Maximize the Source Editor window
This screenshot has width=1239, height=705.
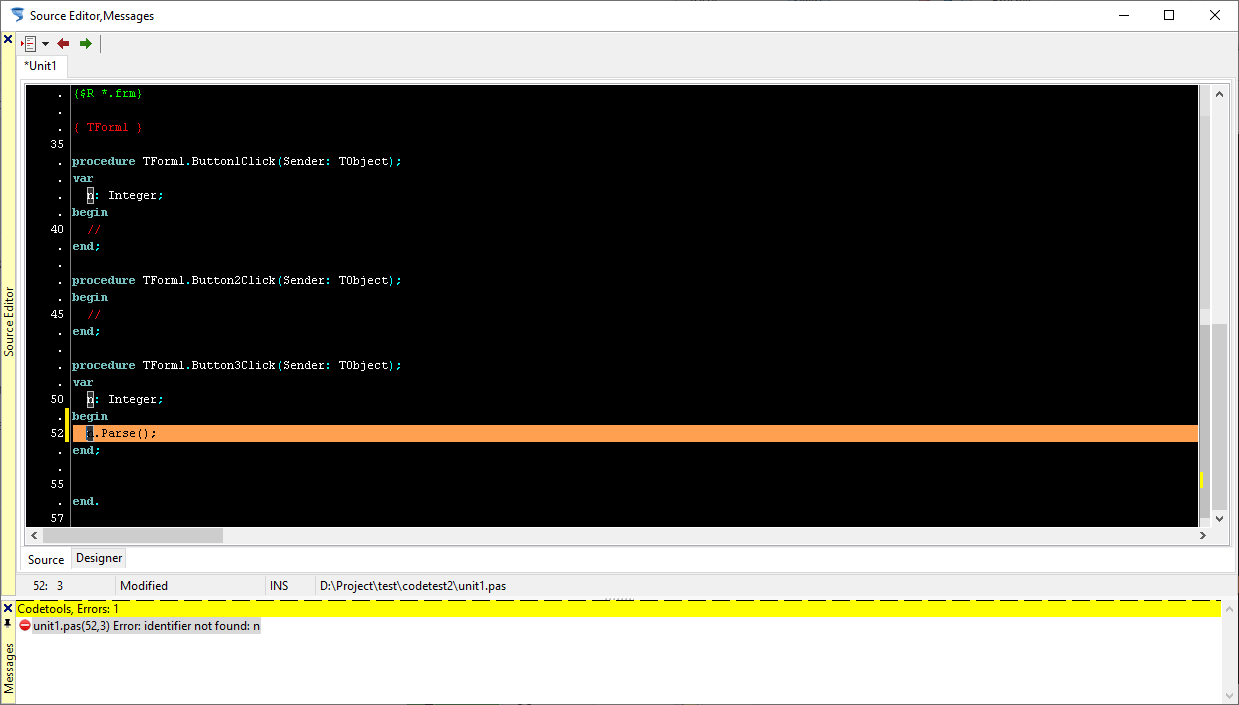(x=1169, y=15)
